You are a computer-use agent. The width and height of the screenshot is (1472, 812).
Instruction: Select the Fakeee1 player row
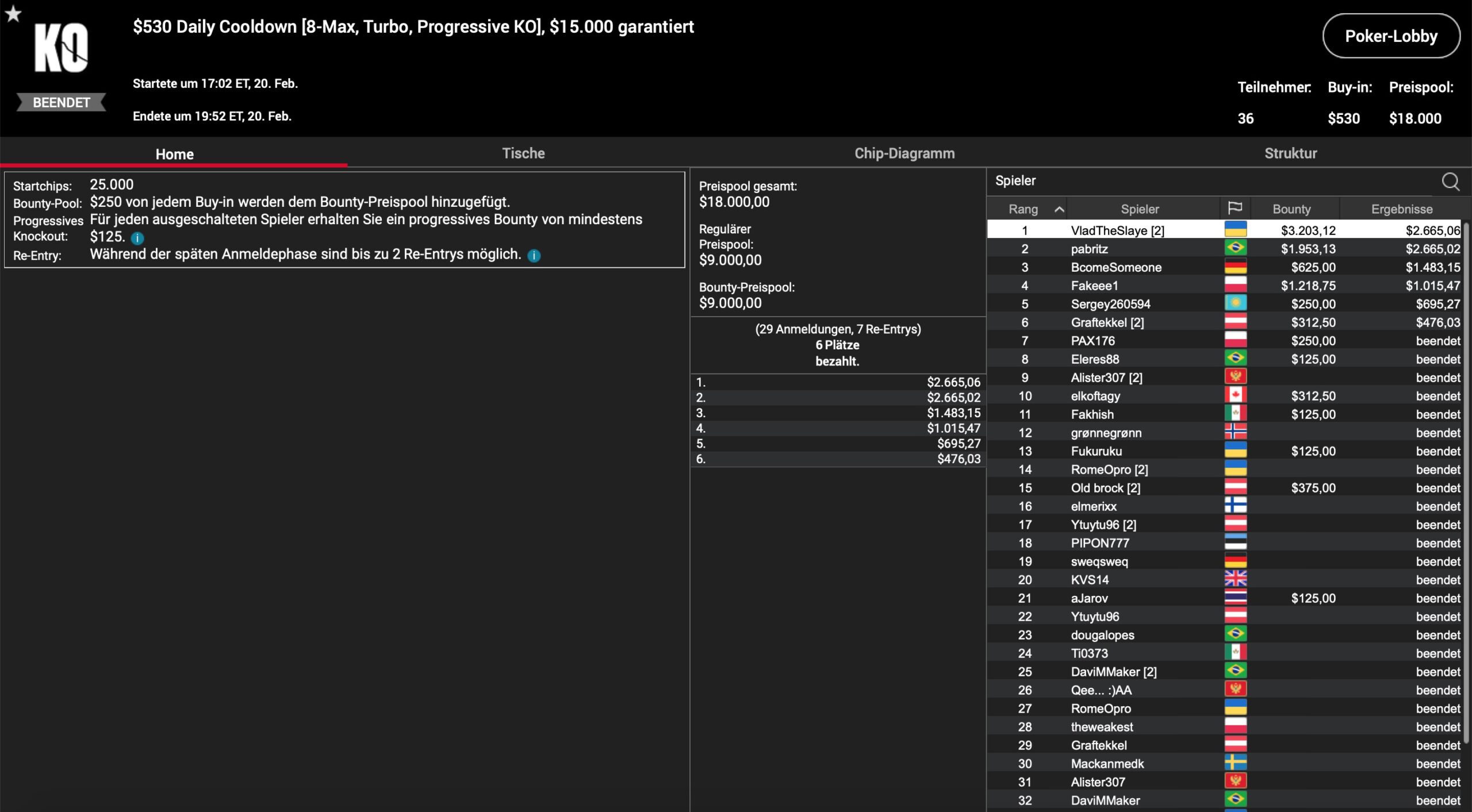(1094, 286)
